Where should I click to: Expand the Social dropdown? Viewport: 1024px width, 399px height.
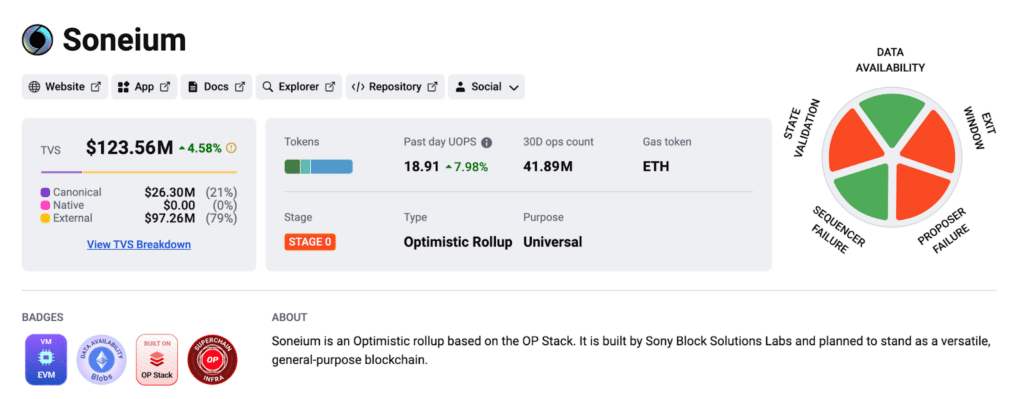pos(486,87)
